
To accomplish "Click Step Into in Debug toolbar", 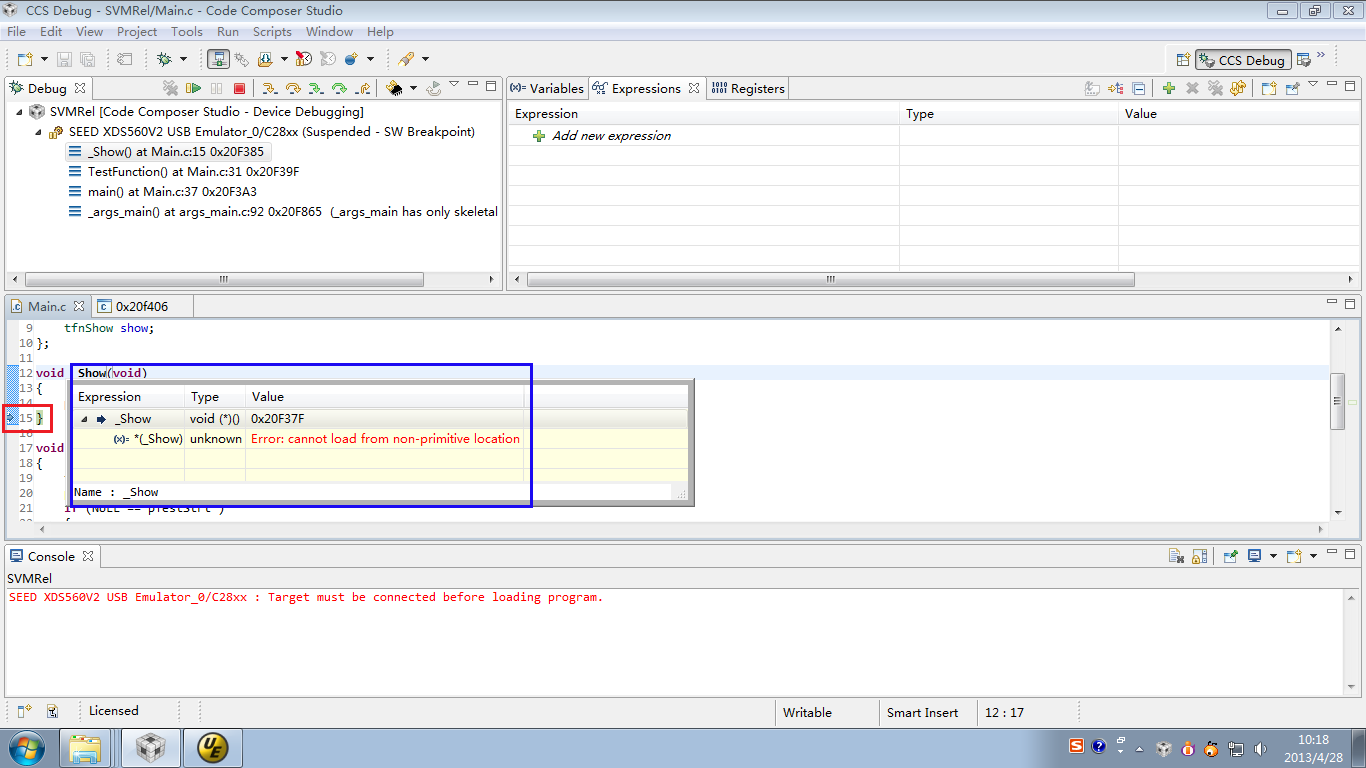I will [x=270, y=88].
